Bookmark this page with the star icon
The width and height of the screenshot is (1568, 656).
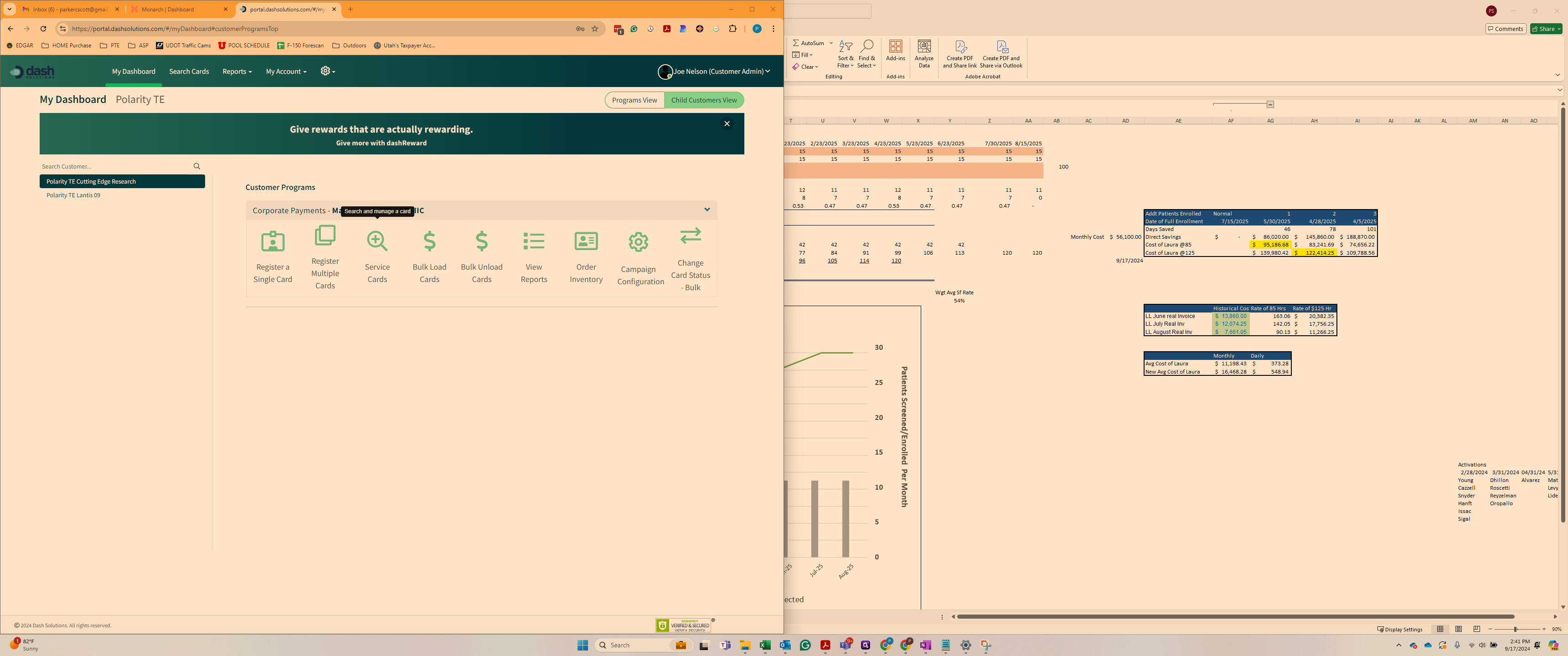pyautogui.click(x=595, y=29)
